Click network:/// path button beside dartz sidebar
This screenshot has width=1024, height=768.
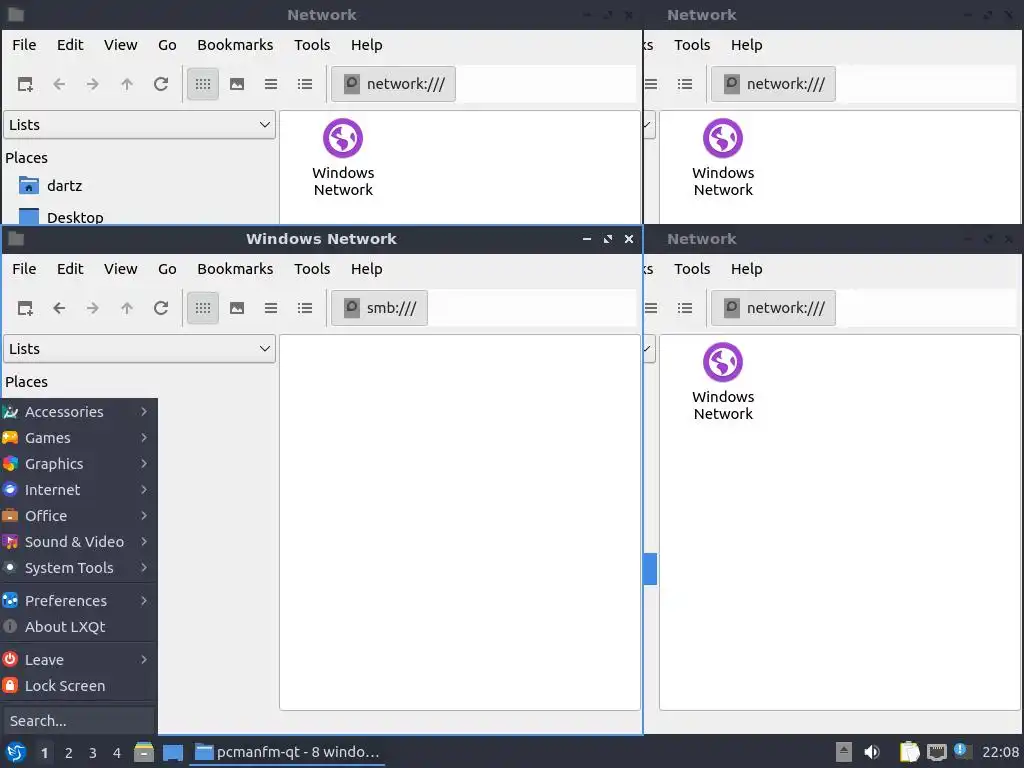[x=393, y=84]
